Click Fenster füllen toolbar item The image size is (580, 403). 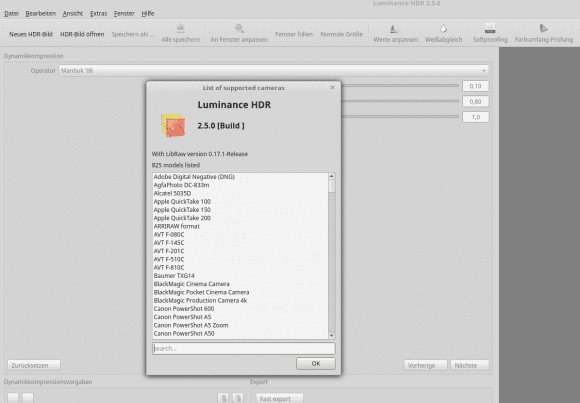pos(294,34)
